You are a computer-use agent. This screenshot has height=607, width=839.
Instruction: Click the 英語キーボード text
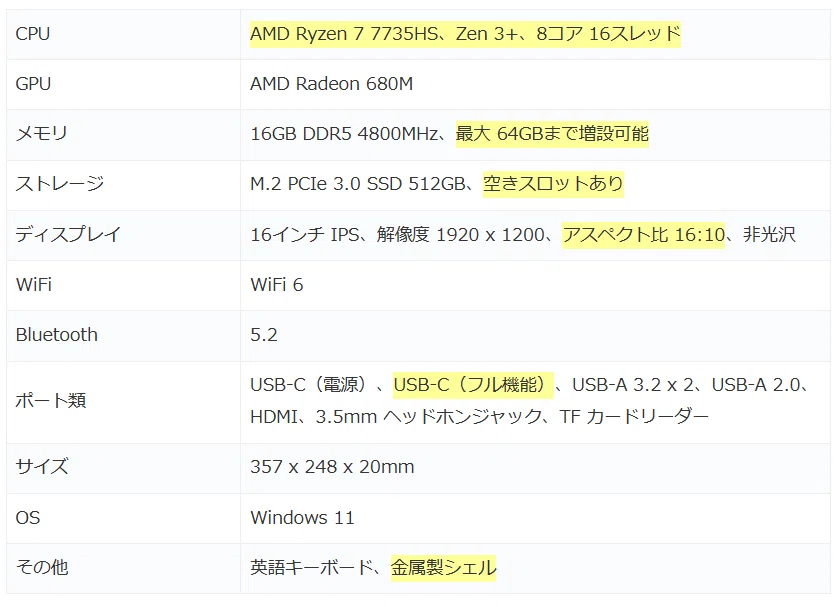[x=311, y=567]
